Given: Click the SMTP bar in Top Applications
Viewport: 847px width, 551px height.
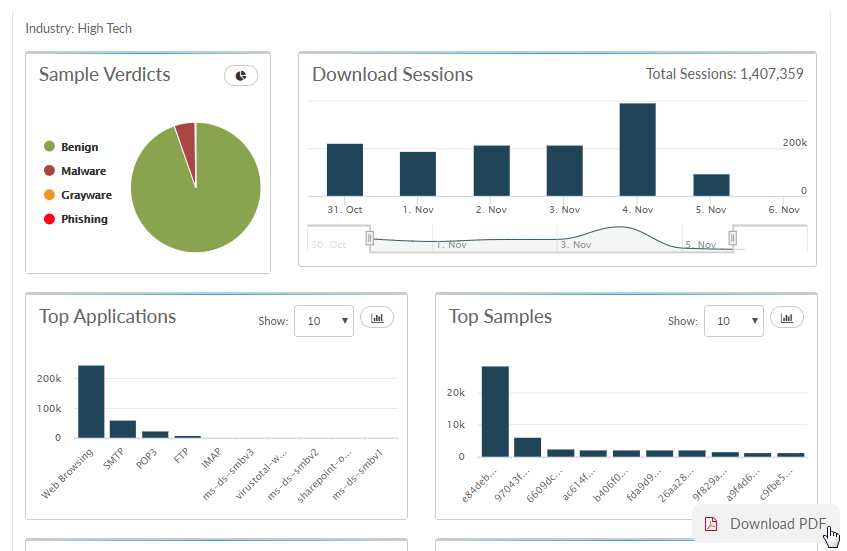Looking at the screenshot, I should click(x=123, y=429).
